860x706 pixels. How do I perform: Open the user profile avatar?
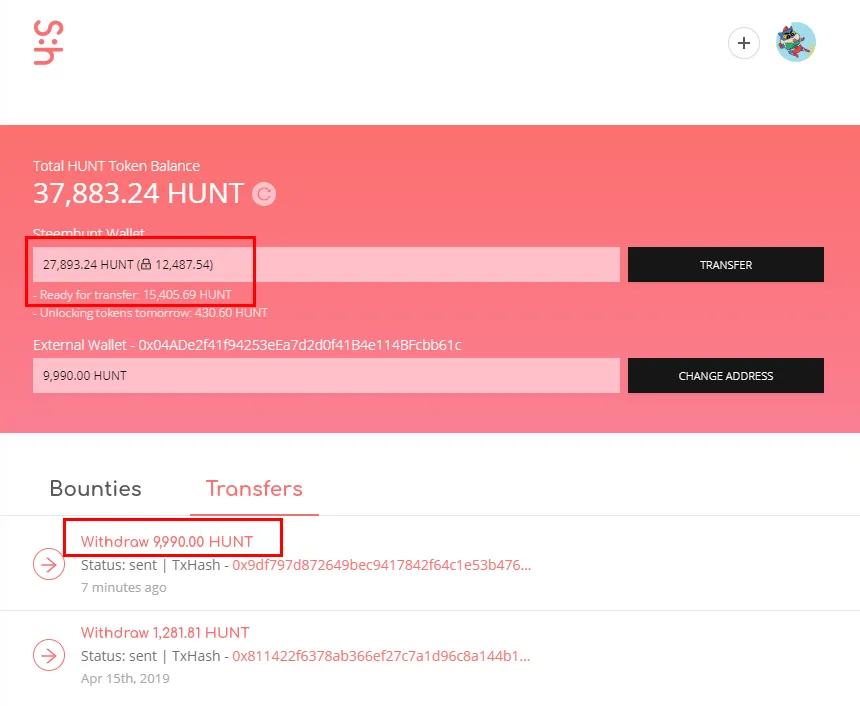point(796,43)
